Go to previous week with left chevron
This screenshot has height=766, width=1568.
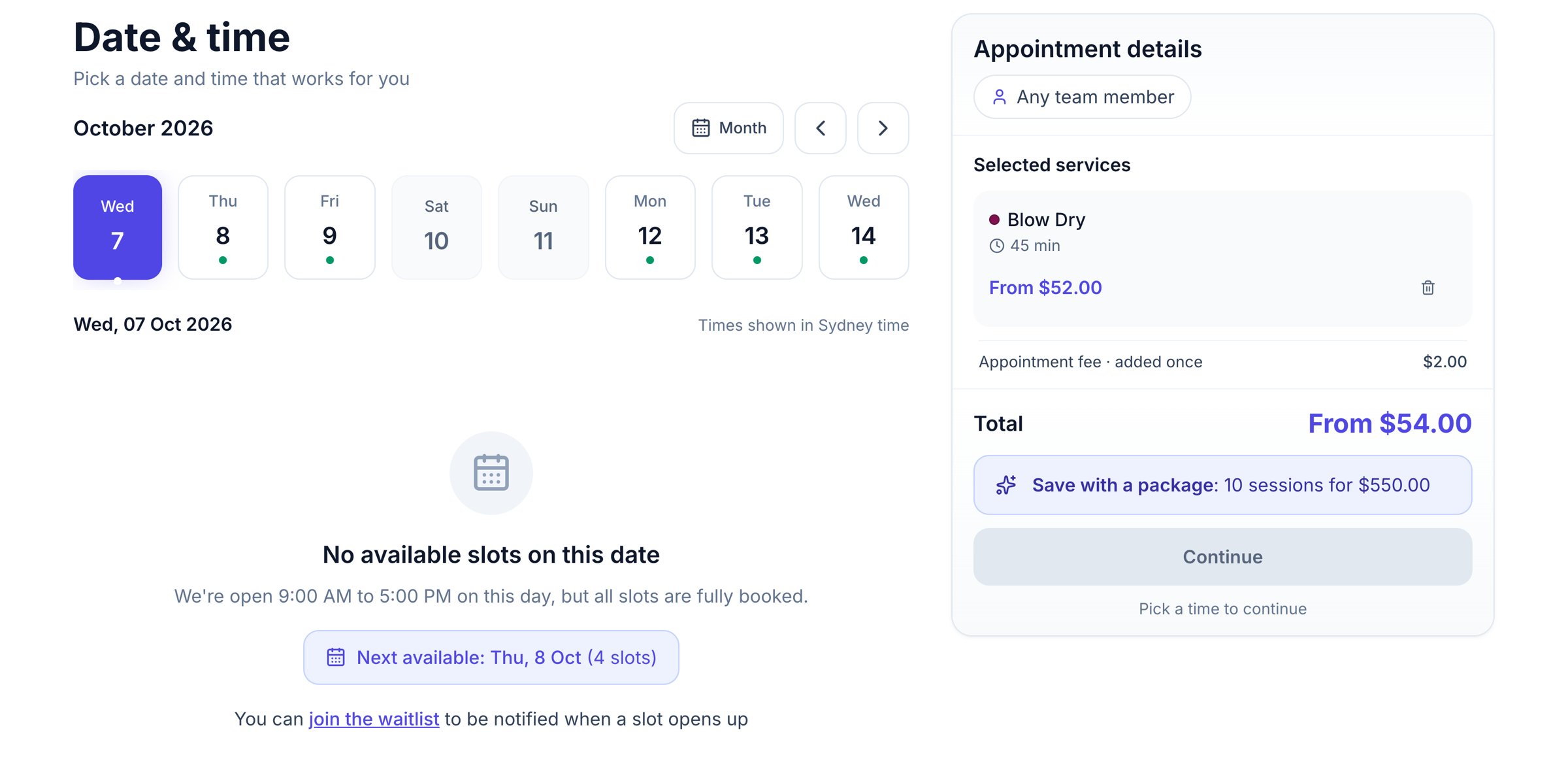tap(820, 128)
